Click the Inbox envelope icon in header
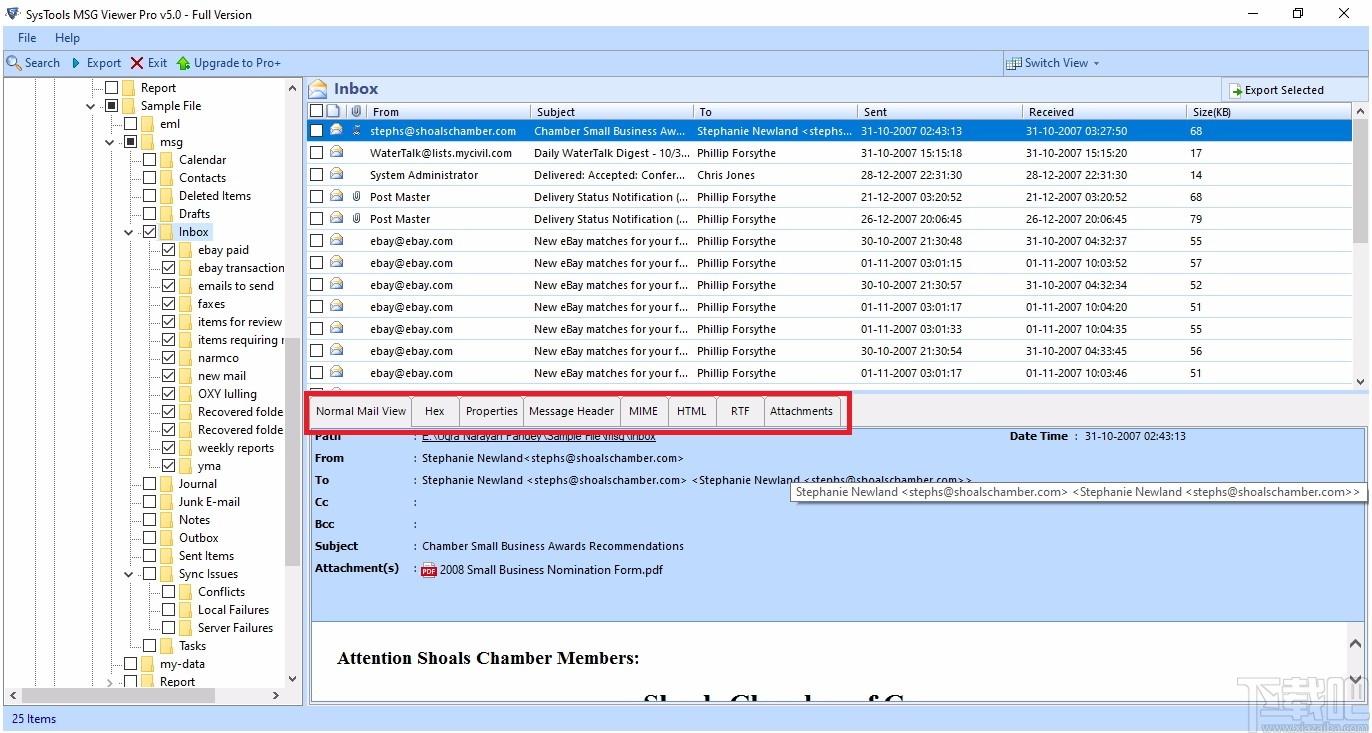The width and height of the screenshot is (1372, 733). [319, 88]
